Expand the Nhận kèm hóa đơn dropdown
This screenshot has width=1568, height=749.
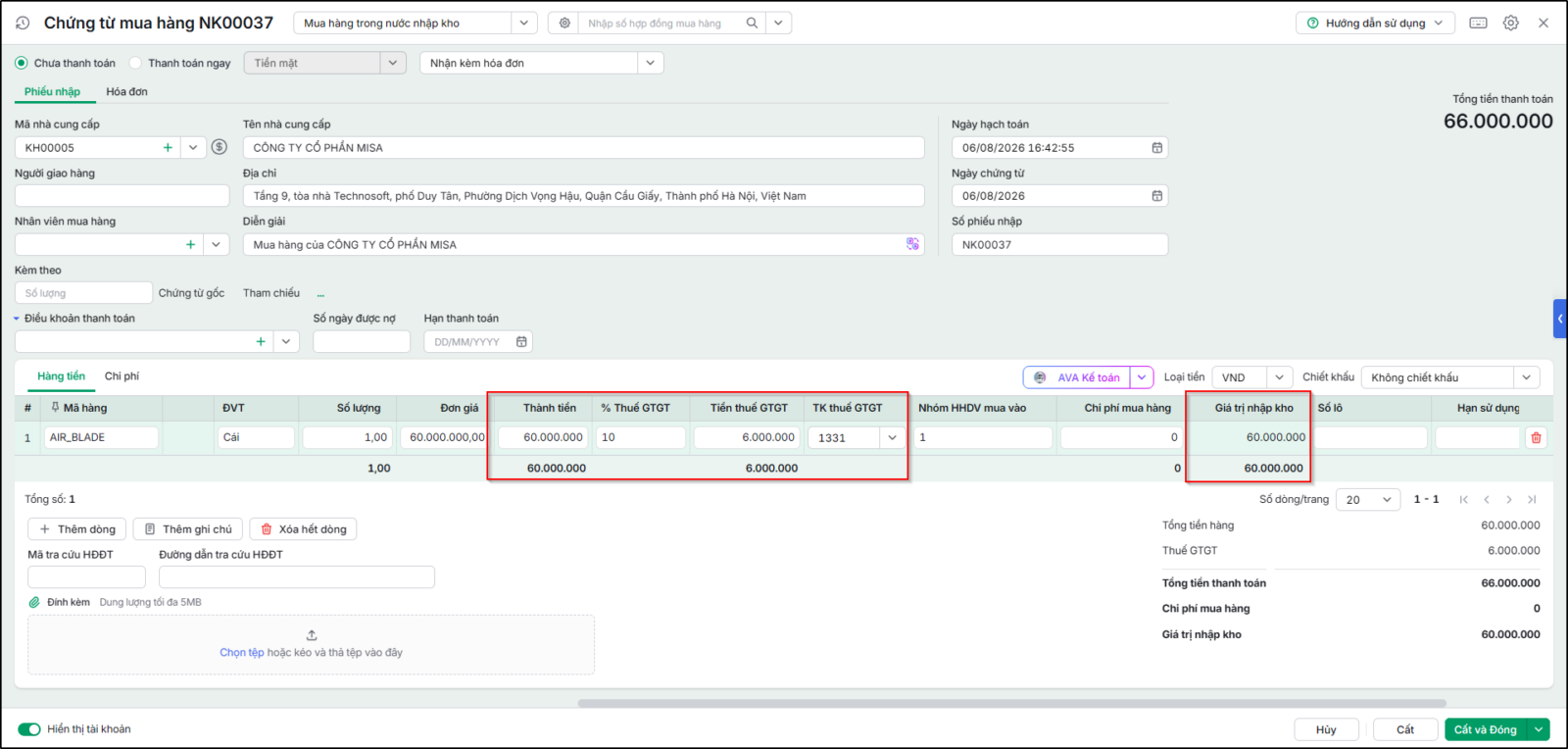(x=651, y=63)
